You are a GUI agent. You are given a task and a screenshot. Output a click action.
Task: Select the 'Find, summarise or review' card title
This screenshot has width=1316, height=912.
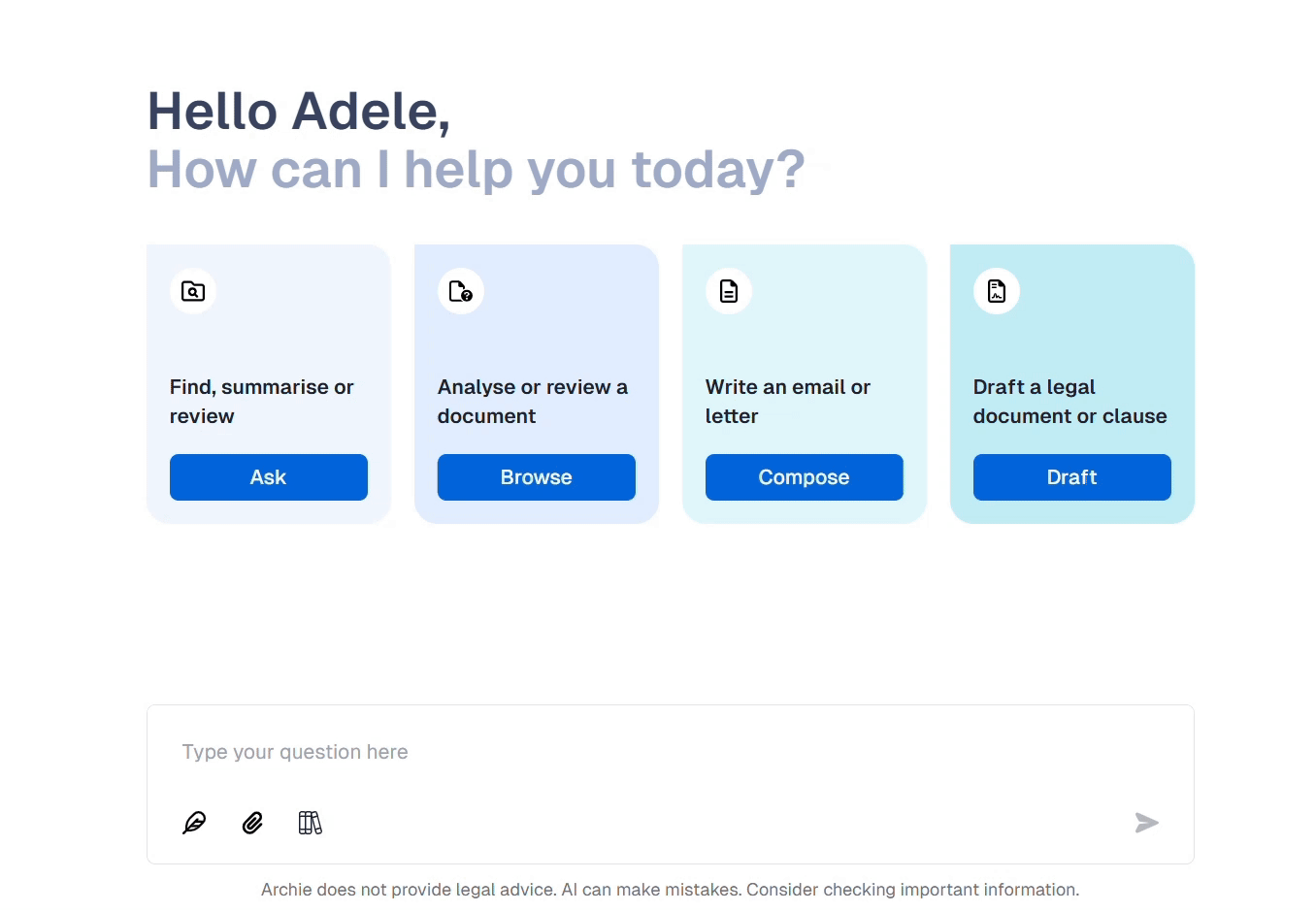(x=262, y=402)
